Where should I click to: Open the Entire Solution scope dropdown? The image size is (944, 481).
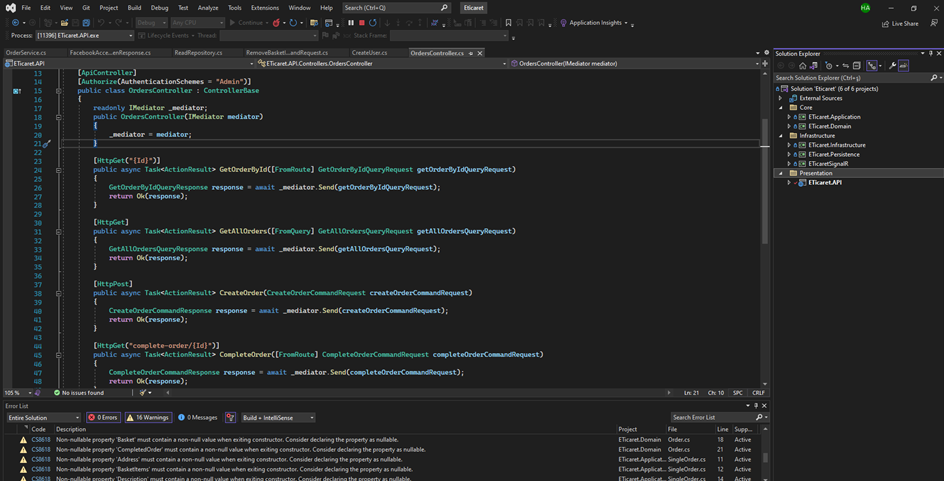click(x=43, y=417)
